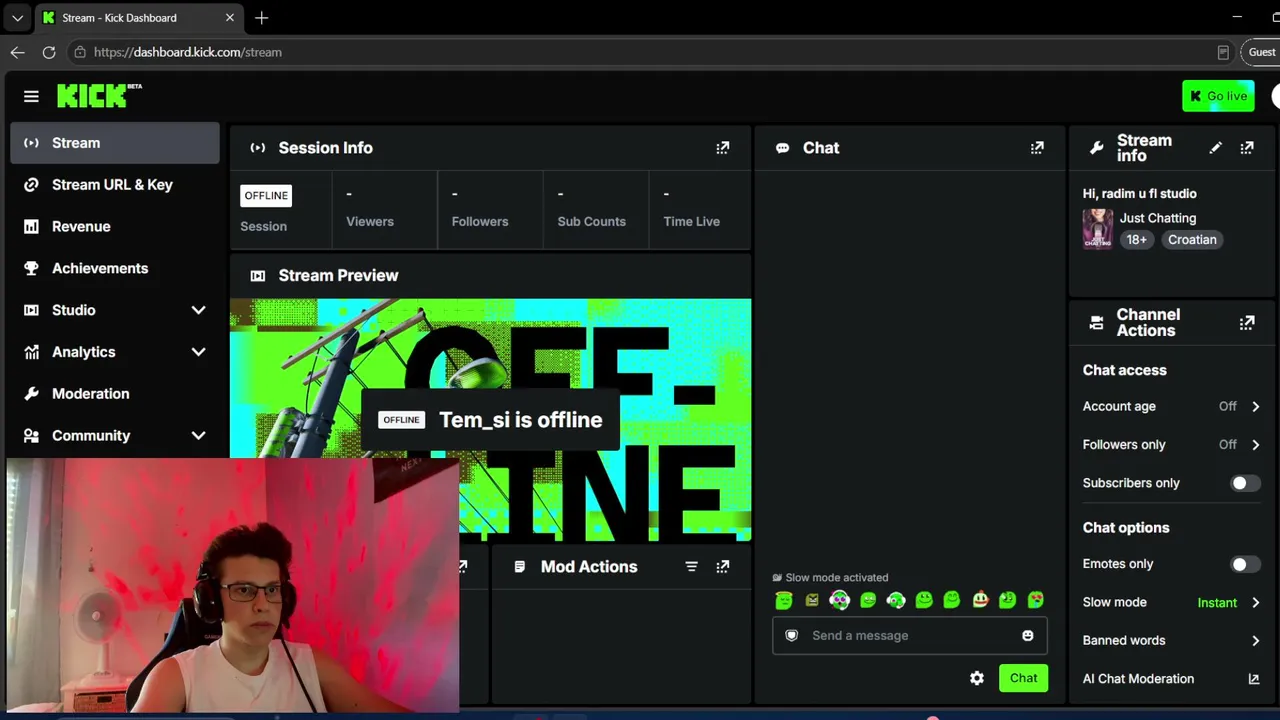This screenshot has height=720, width=1280.
Task: Open AI Chat Moderation link
Action: click(1171, 679)
